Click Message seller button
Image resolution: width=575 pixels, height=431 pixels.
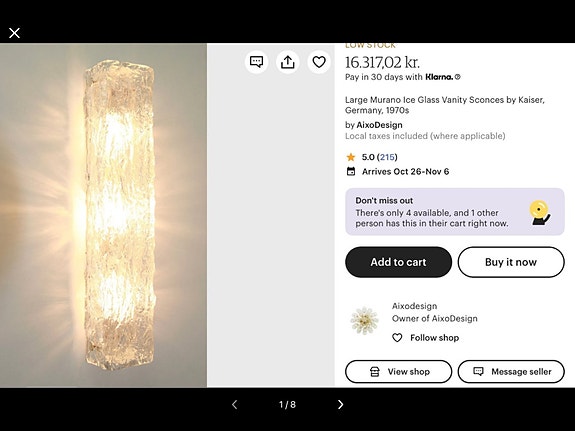coord(511,372)
